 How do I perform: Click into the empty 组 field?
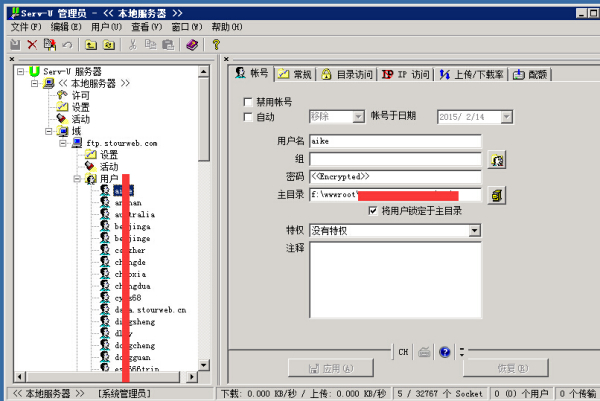[x=395, y=159]
